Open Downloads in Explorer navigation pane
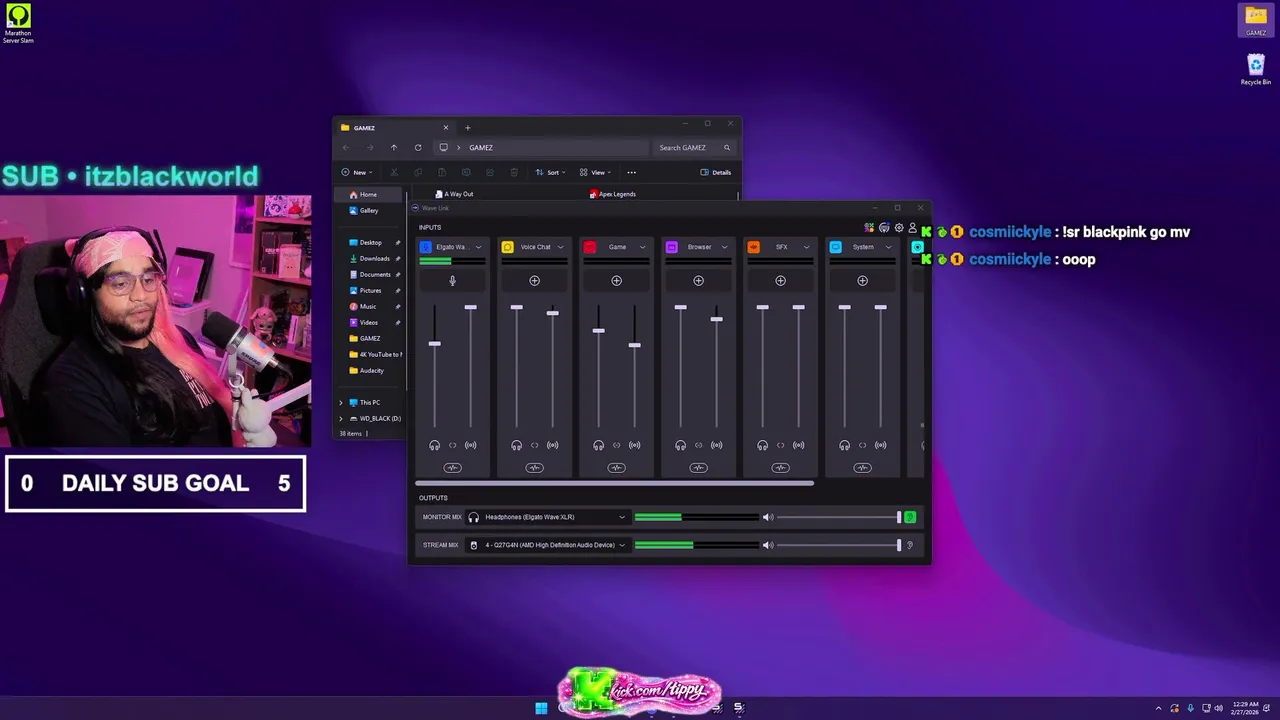1280x720 pixels. [374, 258]
